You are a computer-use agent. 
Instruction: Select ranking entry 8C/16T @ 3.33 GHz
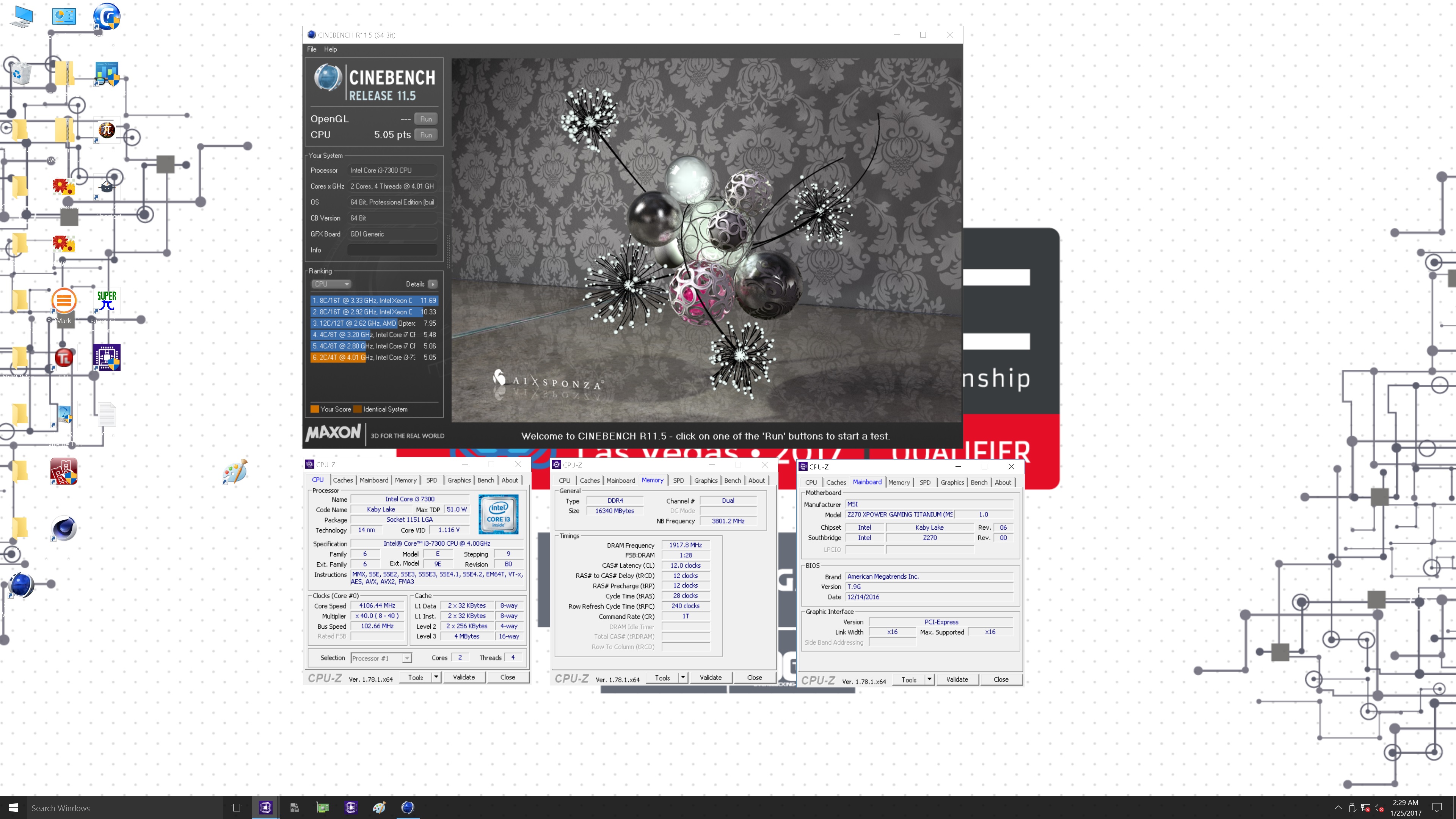pyautogui.click(x=374, y=300)
